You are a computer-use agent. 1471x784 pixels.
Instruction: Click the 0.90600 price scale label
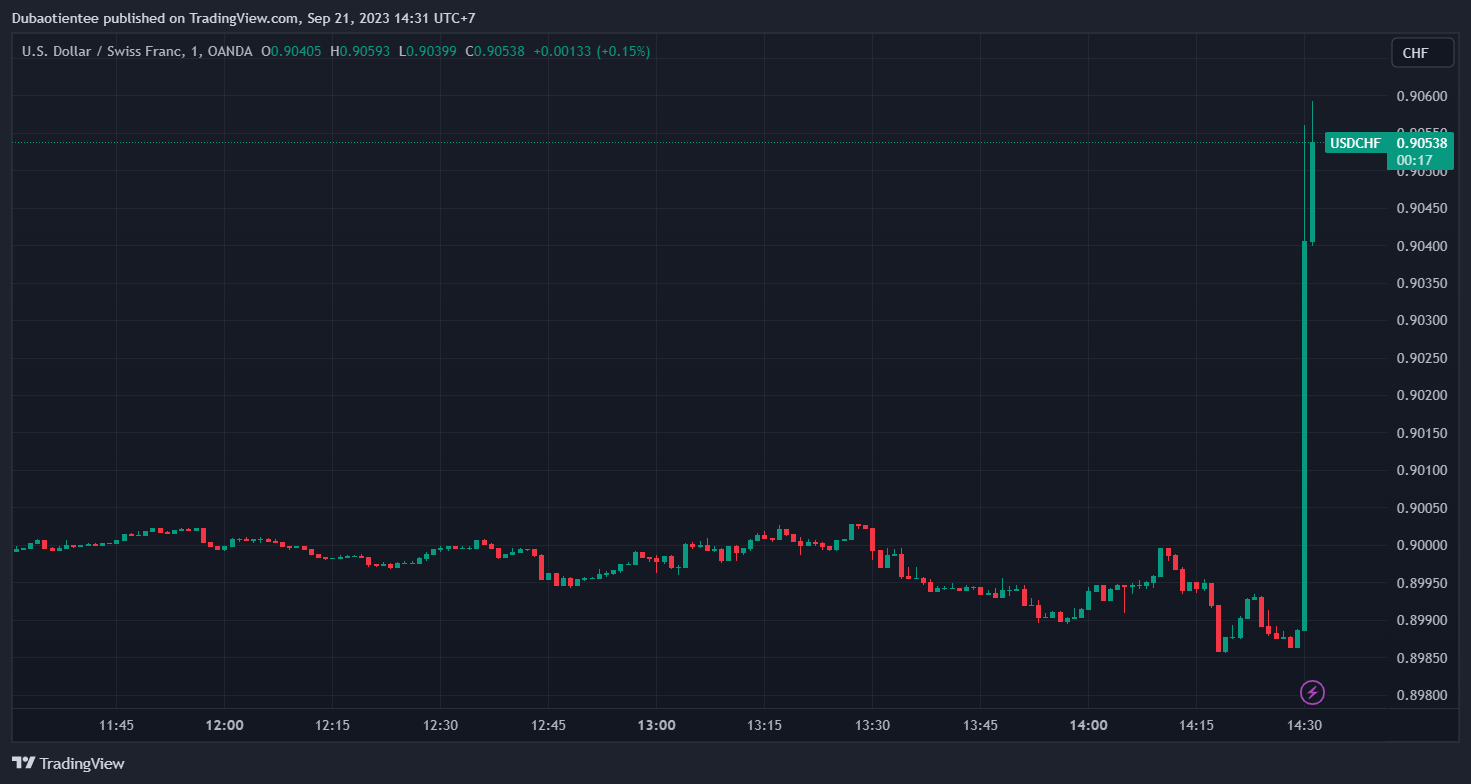1421,96
